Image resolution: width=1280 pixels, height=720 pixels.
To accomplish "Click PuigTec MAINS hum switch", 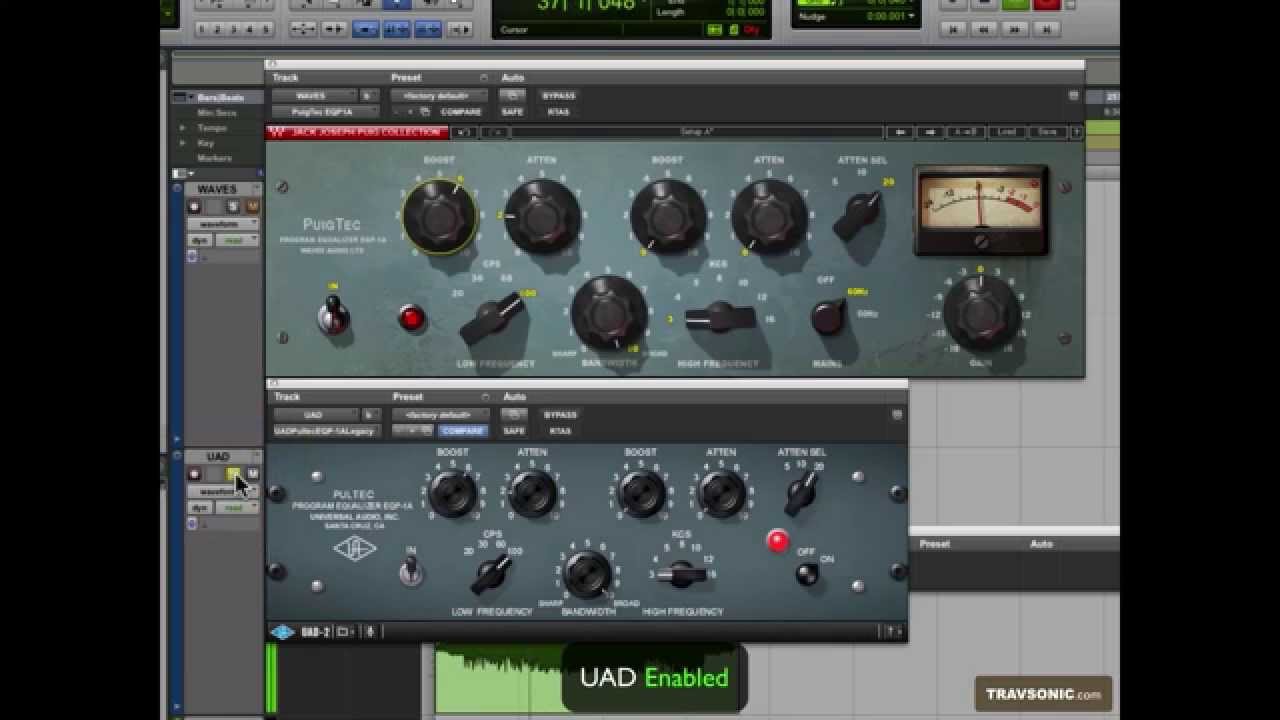I will pos(828,317).
